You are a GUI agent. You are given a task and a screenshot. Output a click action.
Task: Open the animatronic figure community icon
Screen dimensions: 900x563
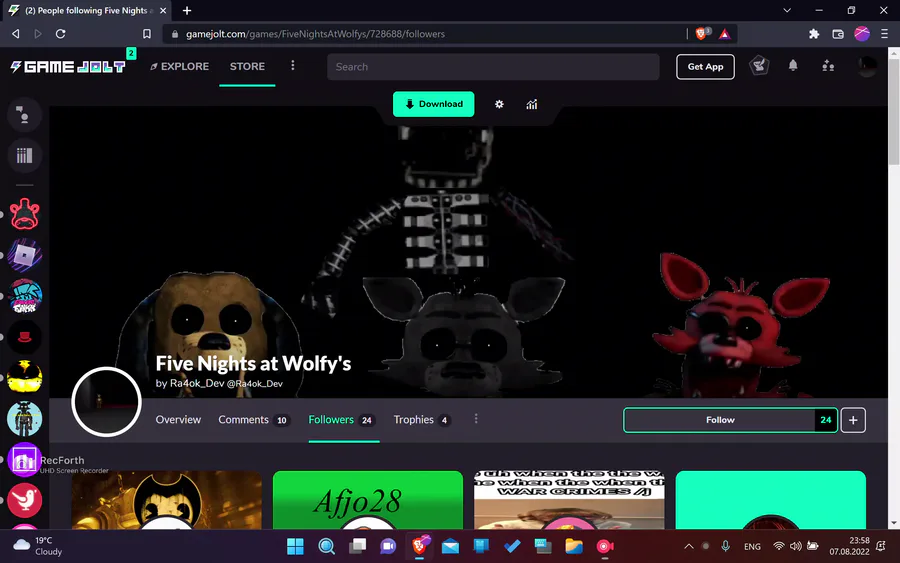tap(24, 418)
